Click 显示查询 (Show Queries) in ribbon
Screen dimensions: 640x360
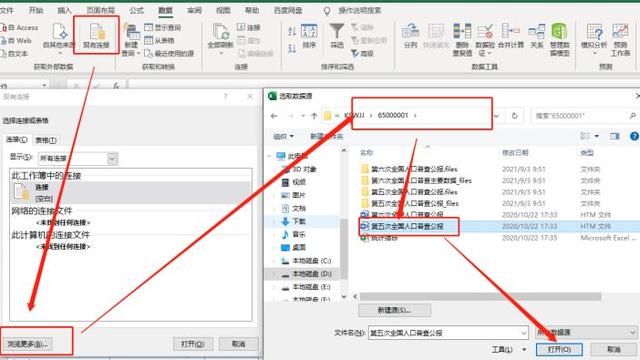tap(163, 27)
